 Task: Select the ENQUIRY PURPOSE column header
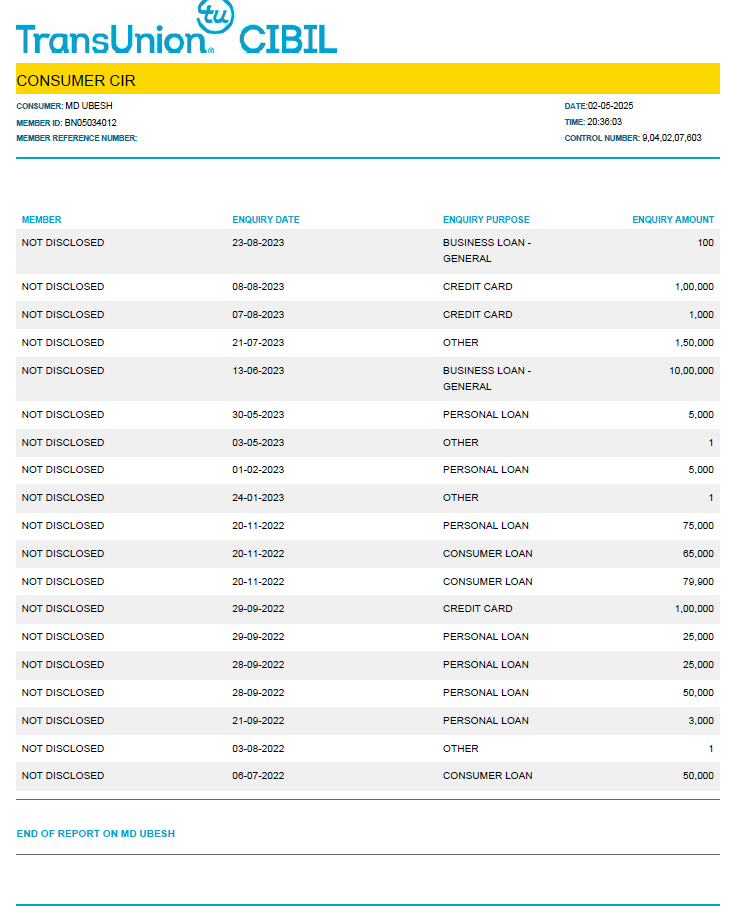click(486, 220)
